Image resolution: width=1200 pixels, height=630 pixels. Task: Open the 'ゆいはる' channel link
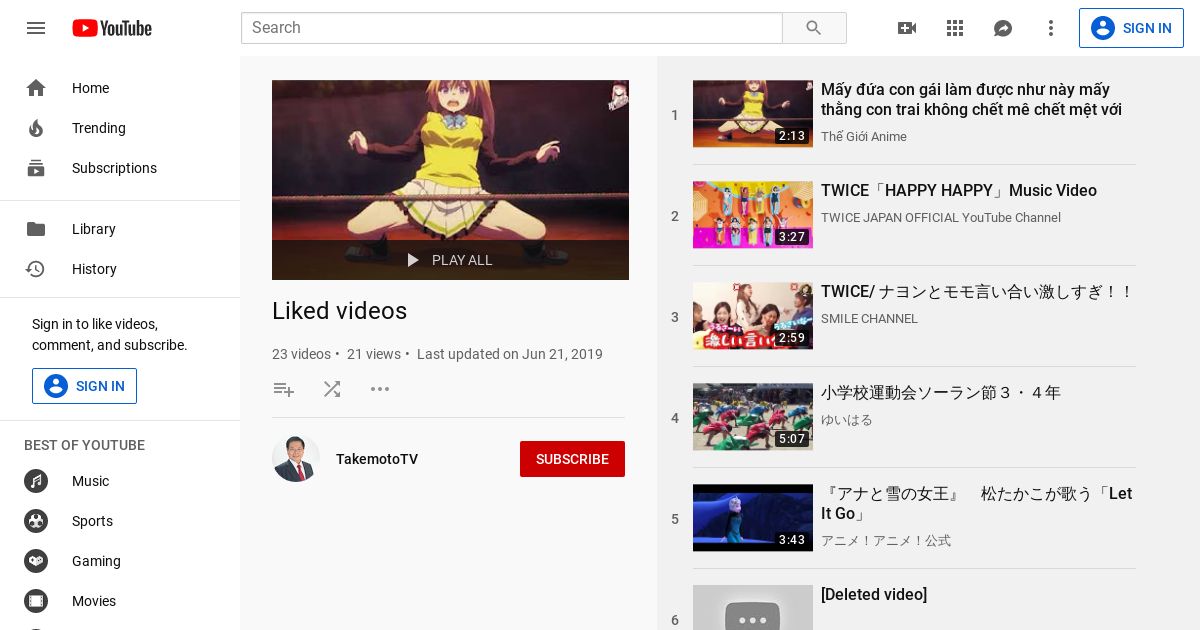tap(847, 420)
